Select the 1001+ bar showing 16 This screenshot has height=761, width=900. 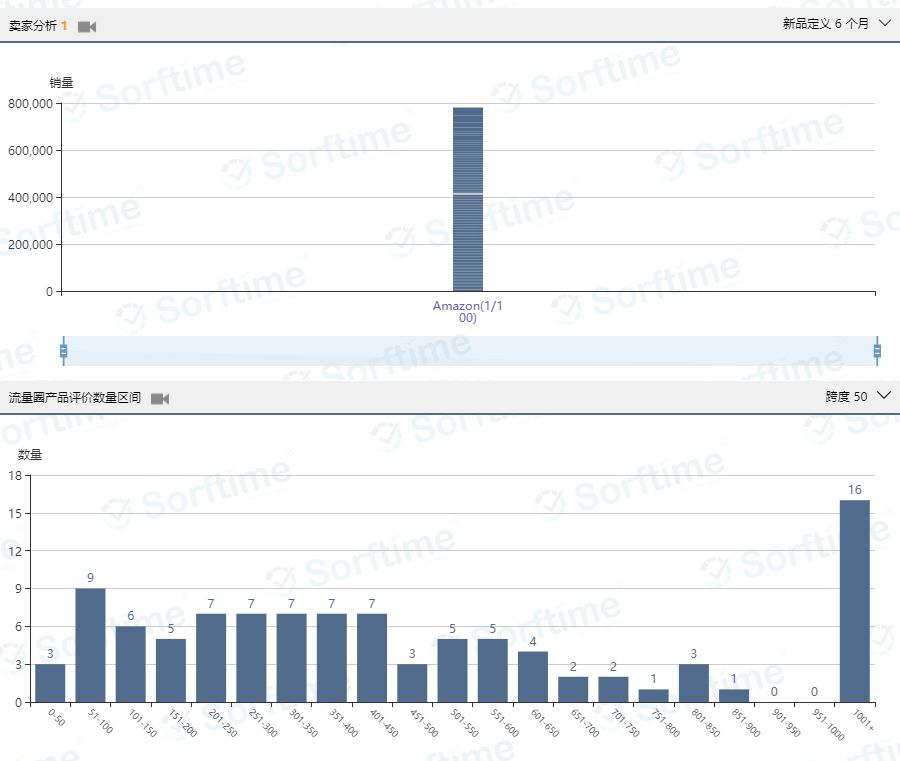pos(854,601)
